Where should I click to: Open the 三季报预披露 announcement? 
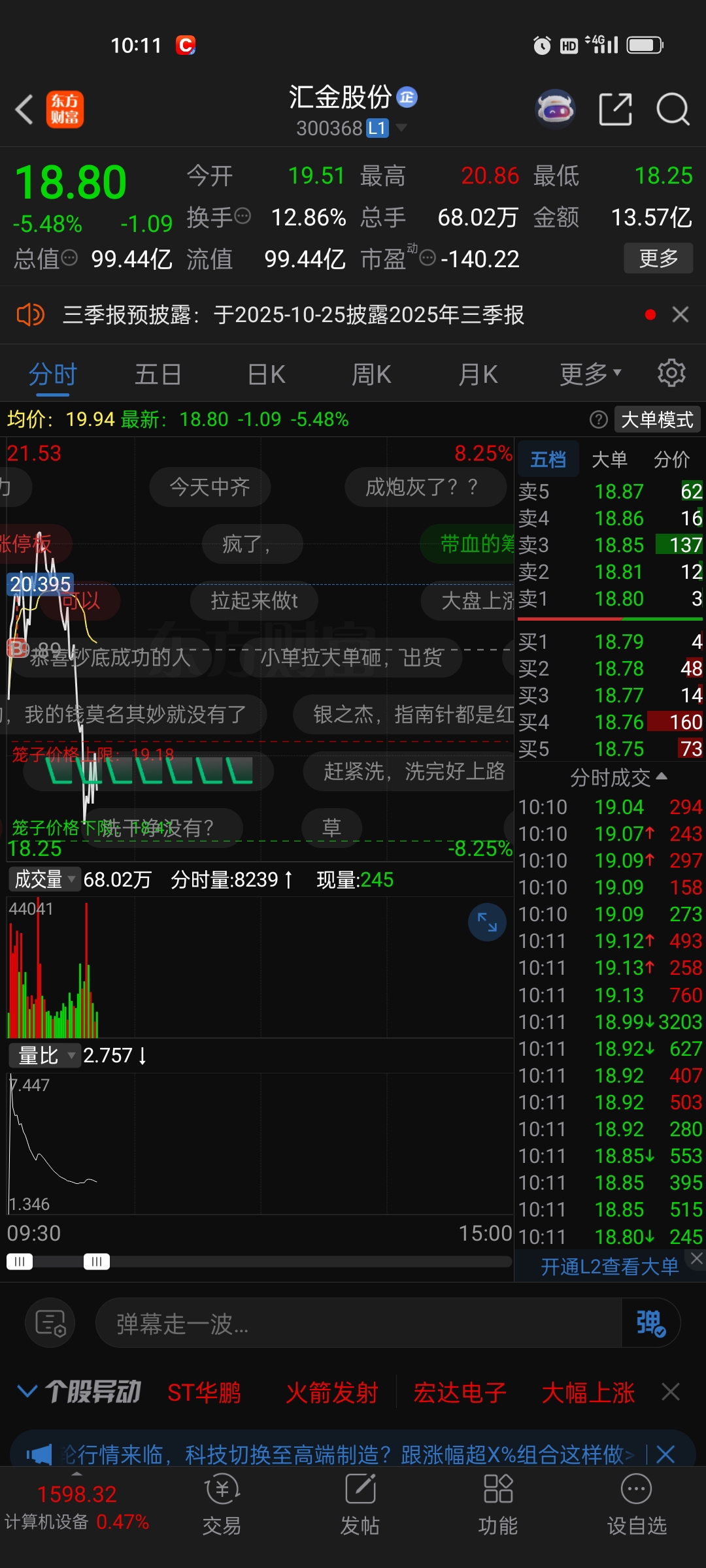pos(294,315)
